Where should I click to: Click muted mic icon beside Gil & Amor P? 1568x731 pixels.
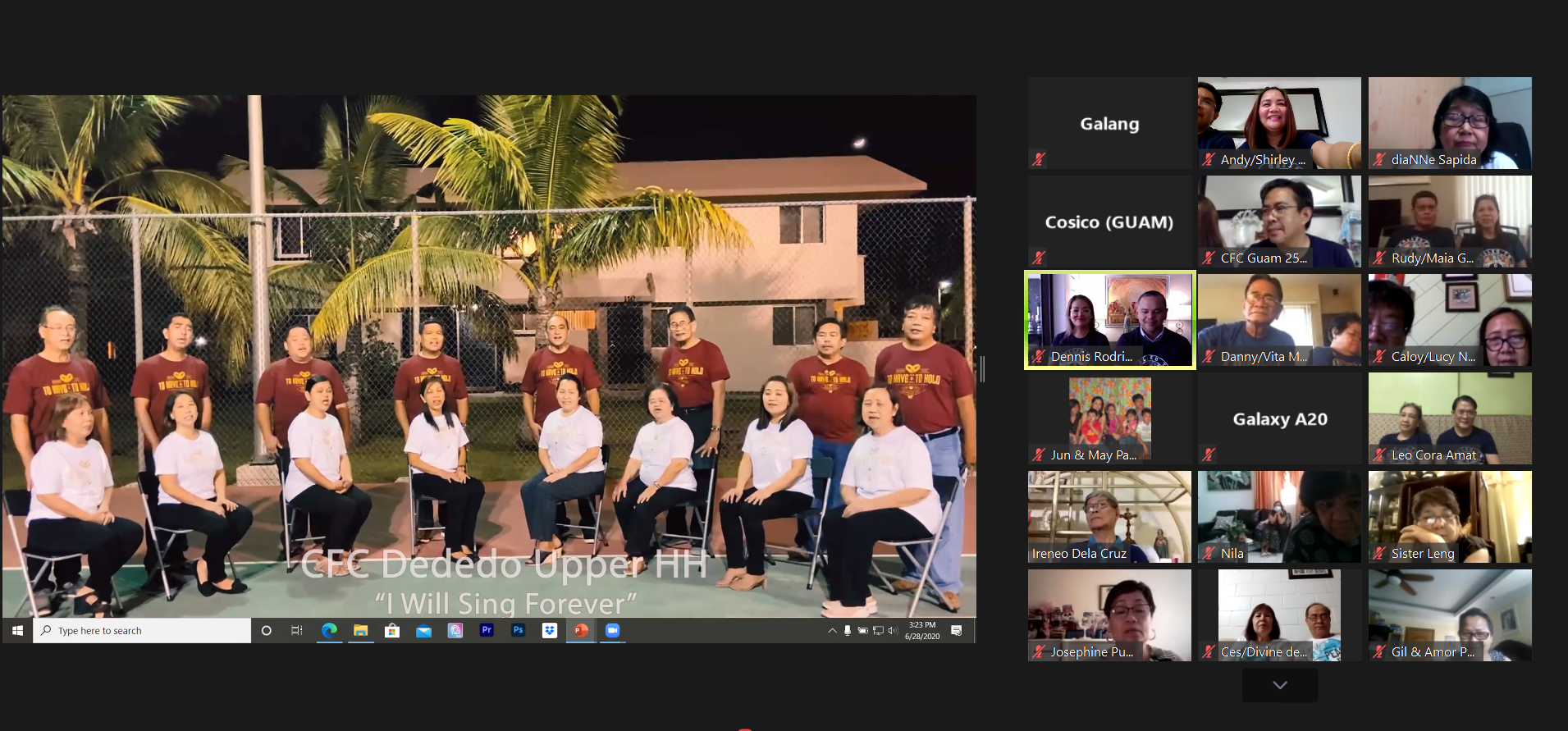[x=1380, y=651]
